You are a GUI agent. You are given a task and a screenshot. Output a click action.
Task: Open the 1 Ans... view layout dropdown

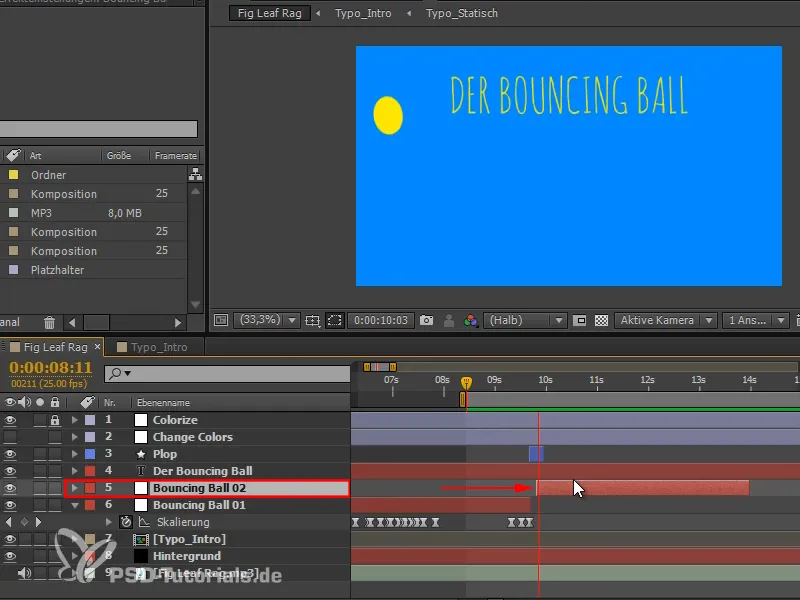click(x=756, y=320)
